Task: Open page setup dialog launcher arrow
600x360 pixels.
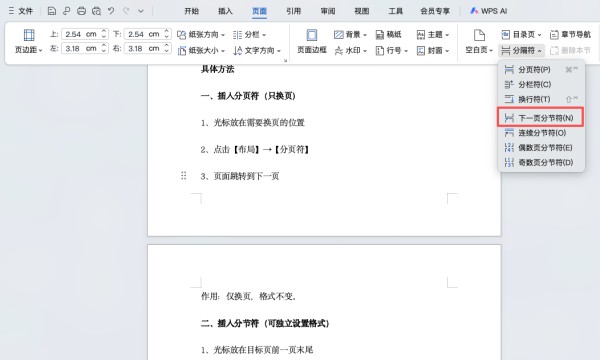Action: click(x=285, y=60)
